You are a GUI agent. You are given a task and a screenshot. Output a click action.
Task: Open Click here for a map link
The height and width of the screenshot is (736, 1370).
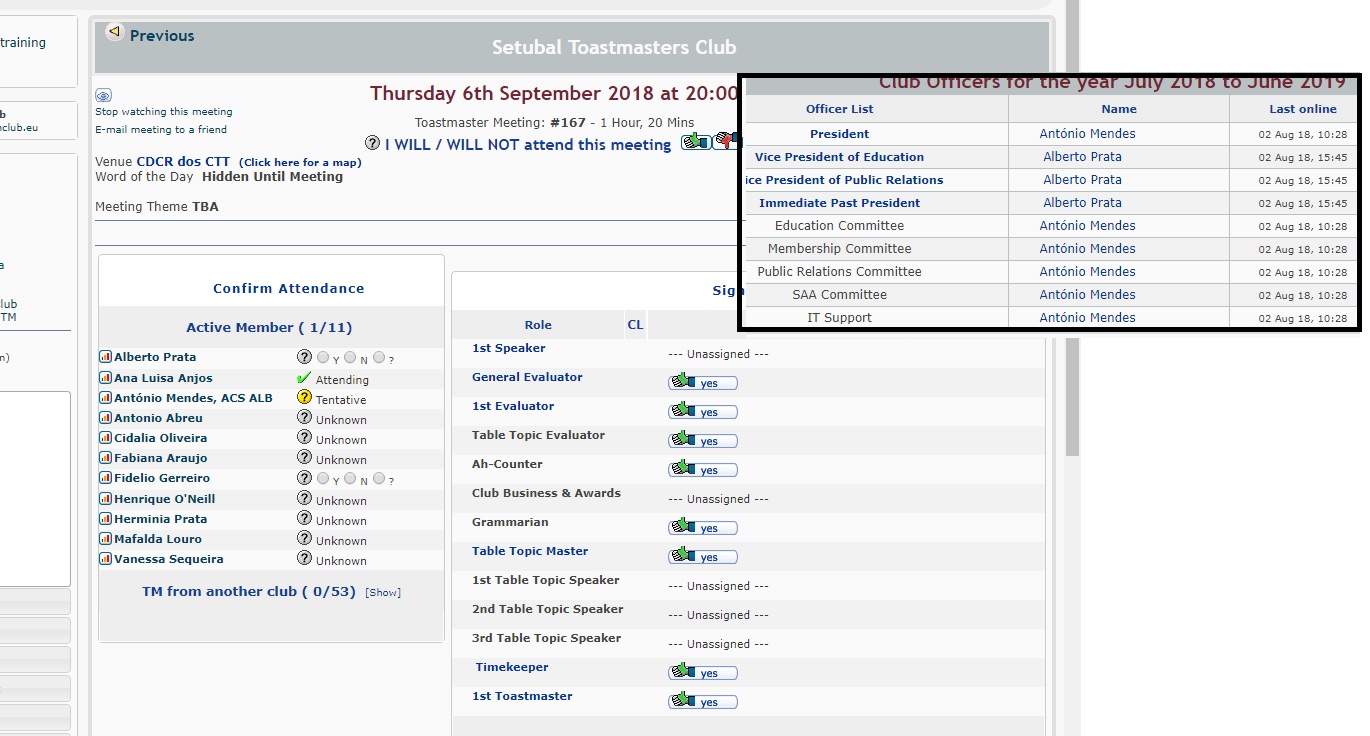[x=300, y=162]
